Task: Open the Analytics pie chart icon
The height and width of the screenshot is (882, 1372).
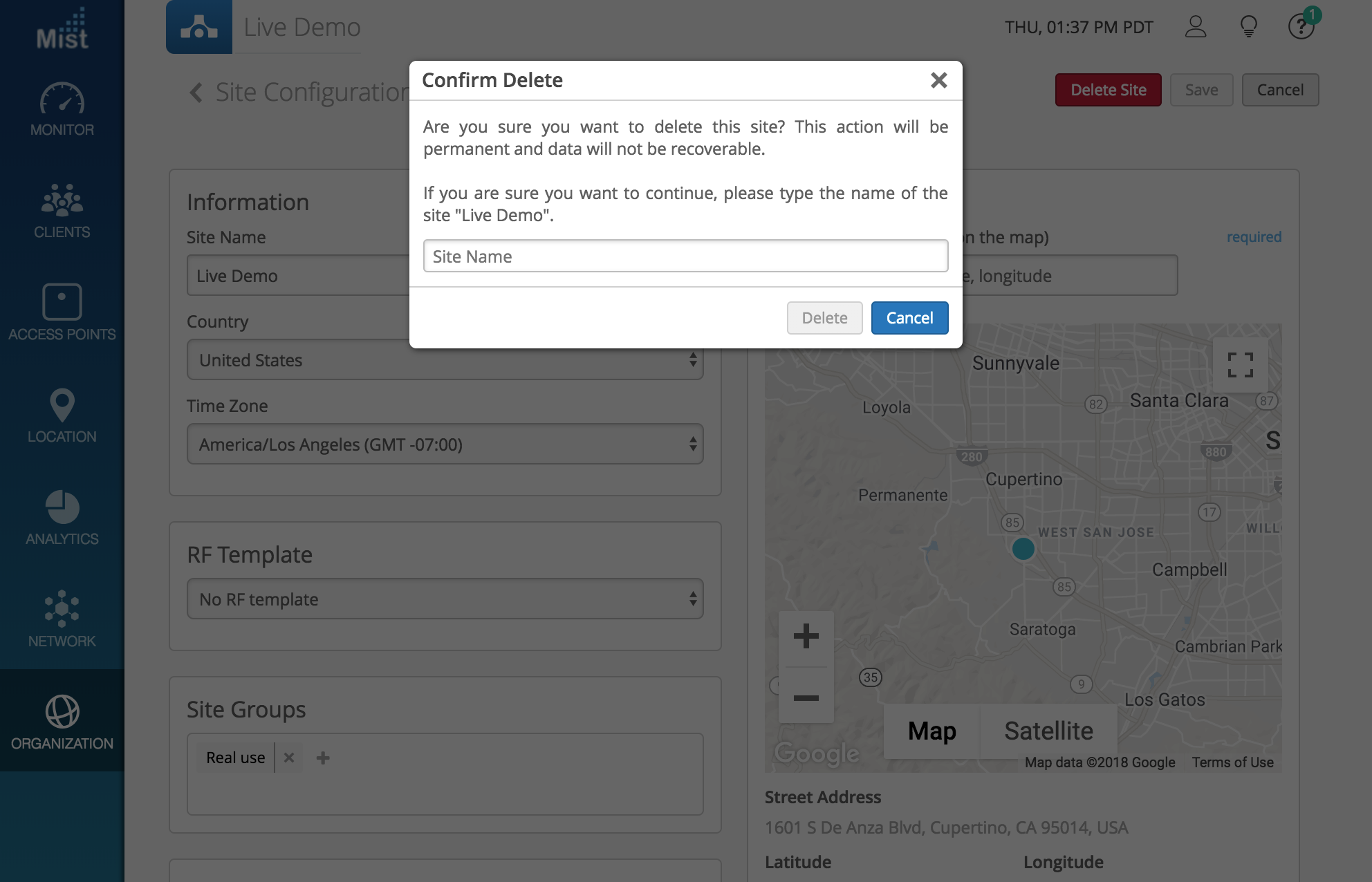Action: [x=62, y=517]
